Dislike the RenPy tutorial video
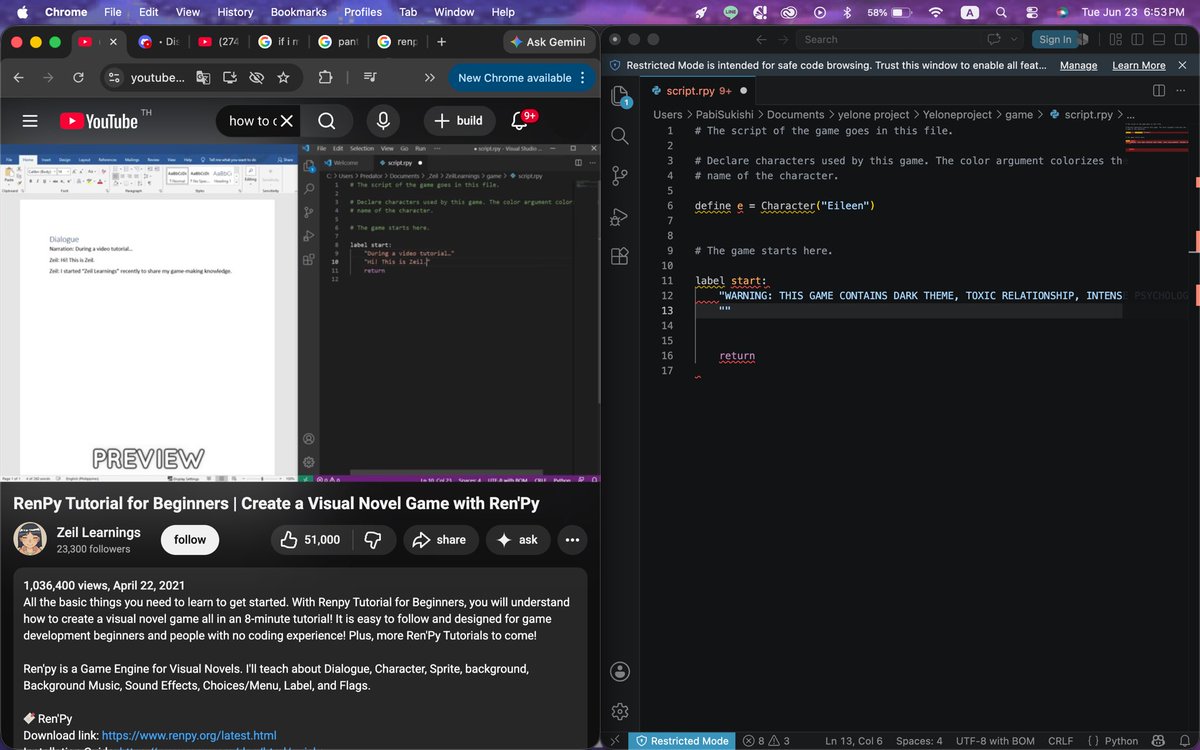Image resolution: width=1200 pixels, height=750 pixels. click(372, 540)
